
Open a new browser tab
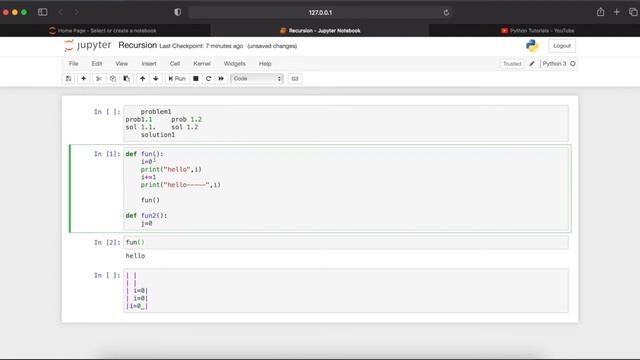point(617,12)
